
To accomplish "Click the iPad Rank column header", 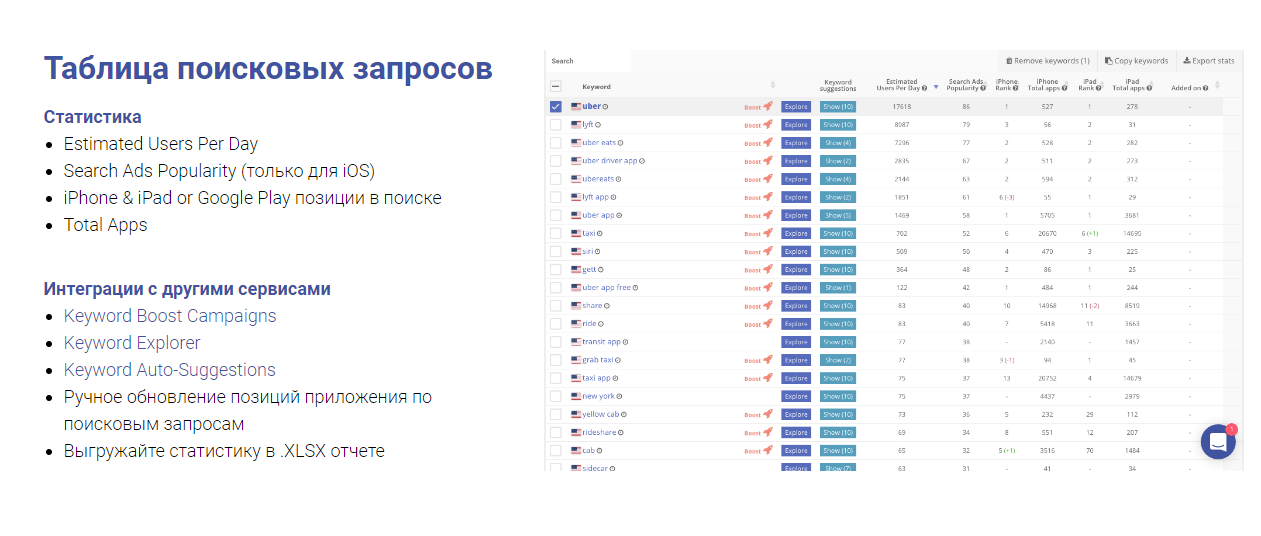I will click(1088, 84).
